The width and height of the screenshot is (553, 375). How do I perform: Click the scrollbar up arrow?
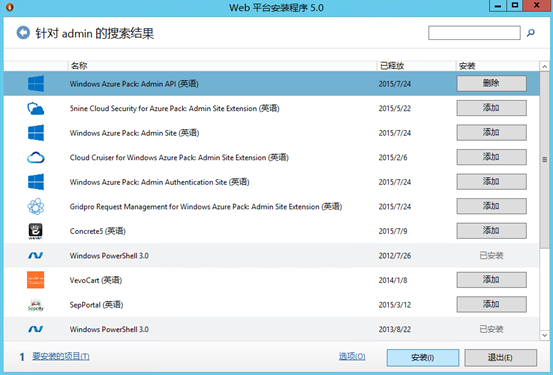544,66
